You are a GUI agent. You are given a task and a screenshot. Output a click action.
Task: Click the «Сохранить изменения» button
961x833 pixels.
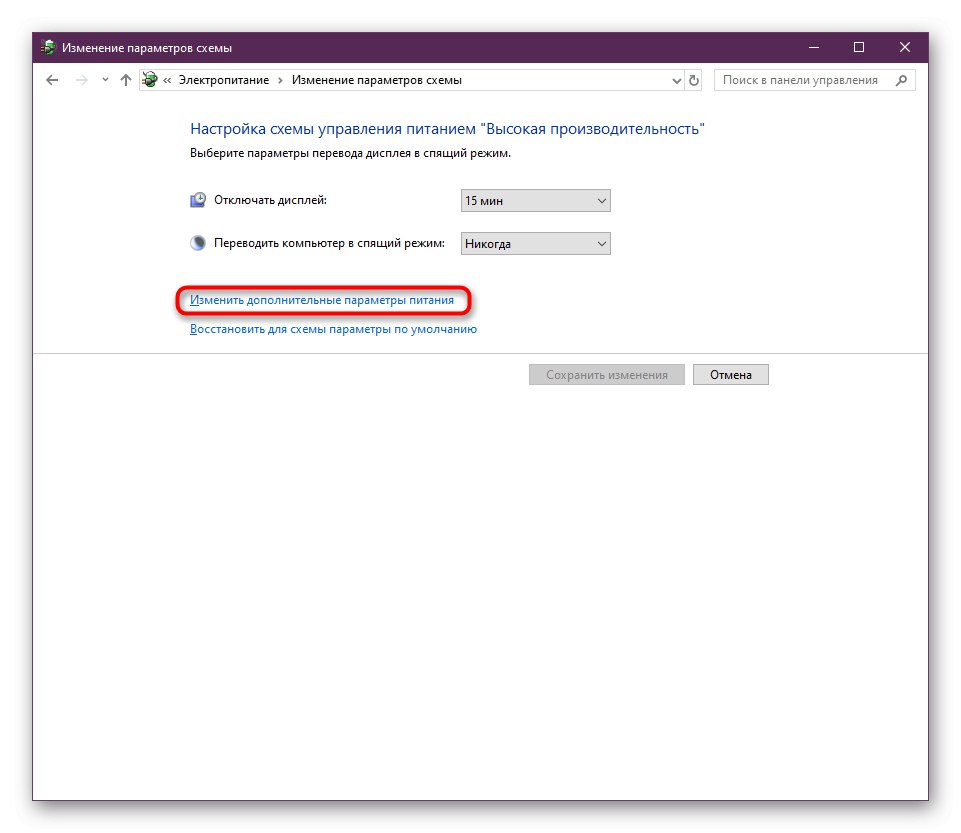(607, 375)
